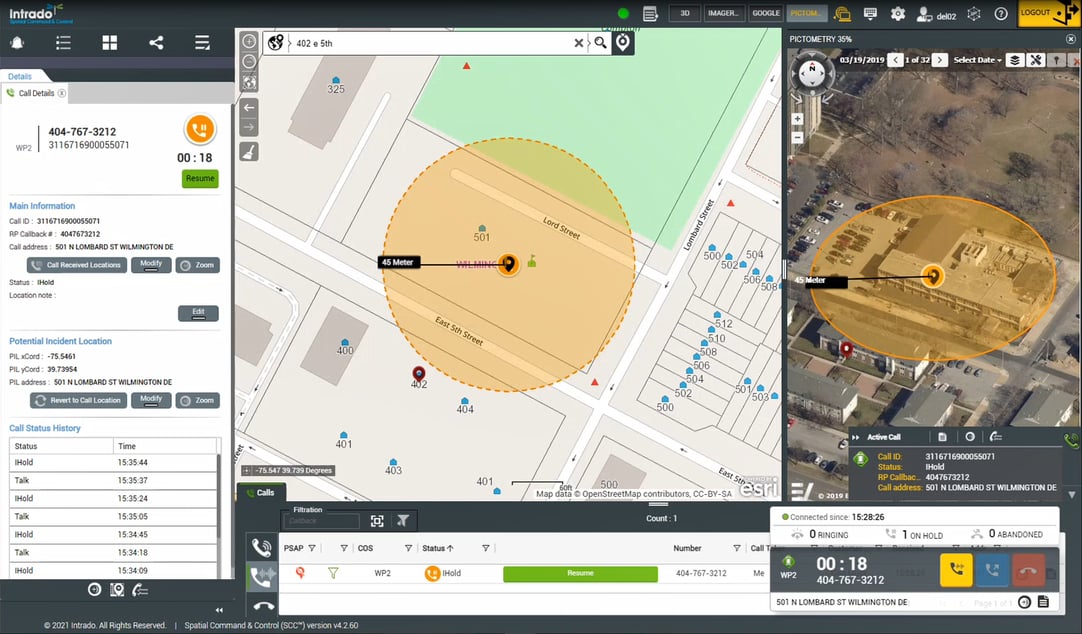1082x634 pixels.
Task: Select the measure tool below map navigation arrows
Action: point(248,151)
